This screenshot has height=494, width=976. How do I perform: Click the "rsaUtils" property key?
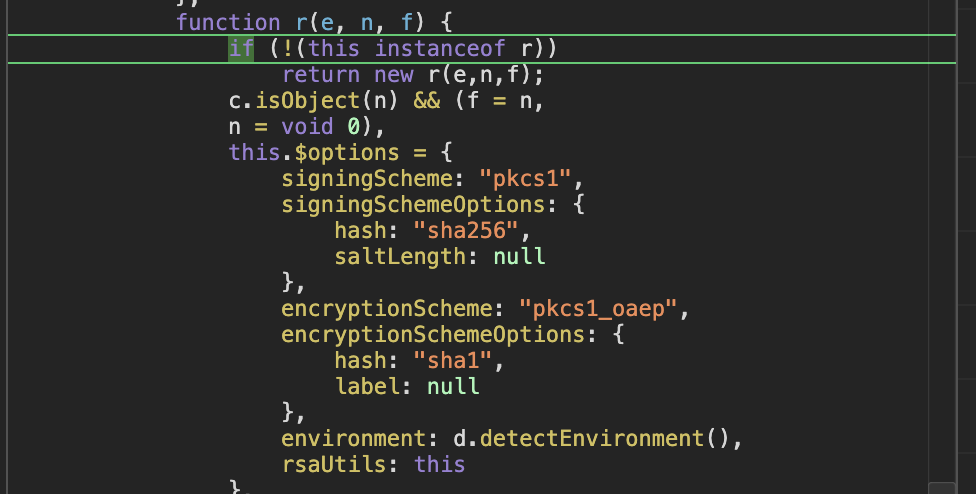[x=334, y=464]
